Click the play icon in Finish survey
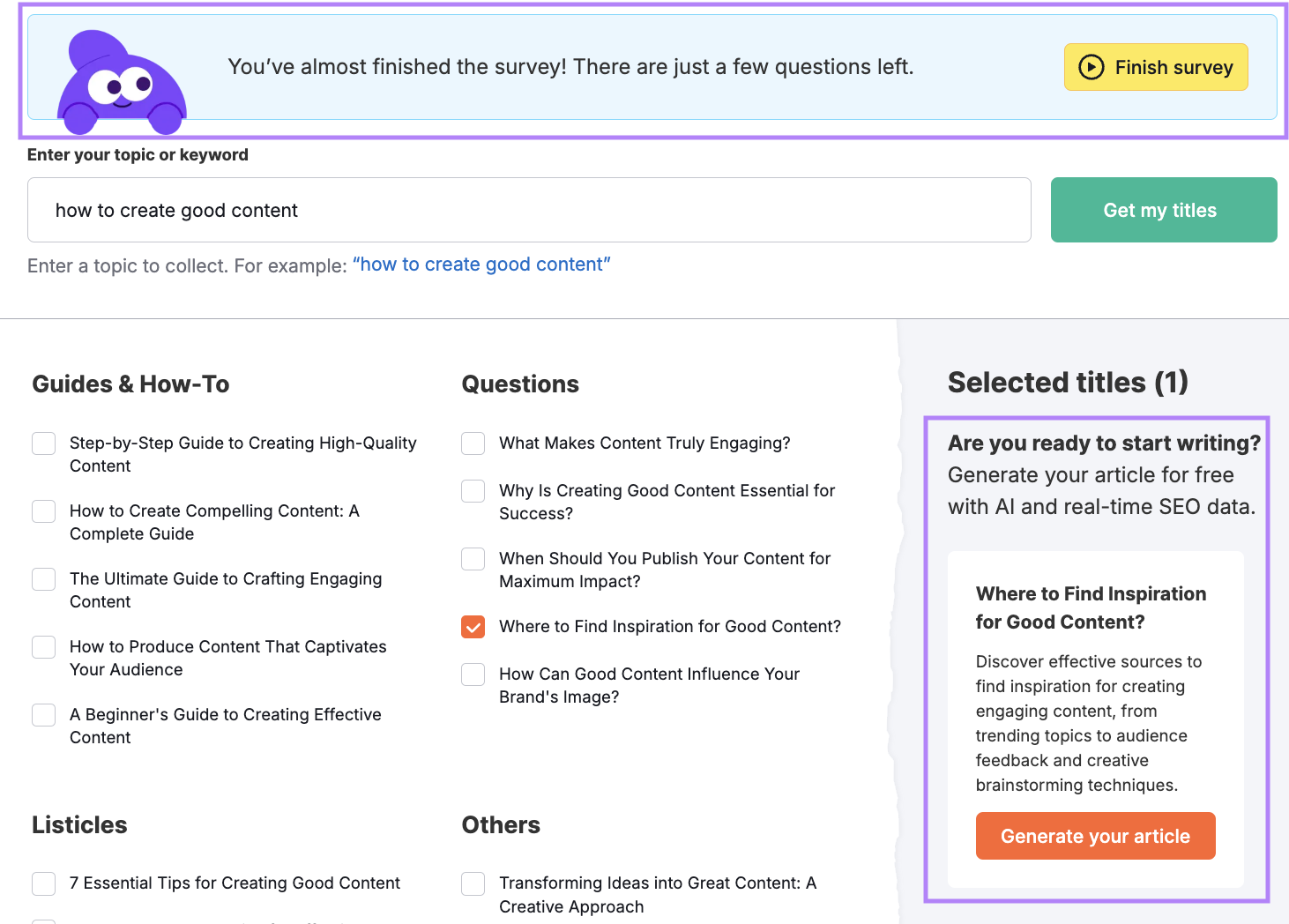Screen dimensions: 1289x924 tap(1091, 67)
